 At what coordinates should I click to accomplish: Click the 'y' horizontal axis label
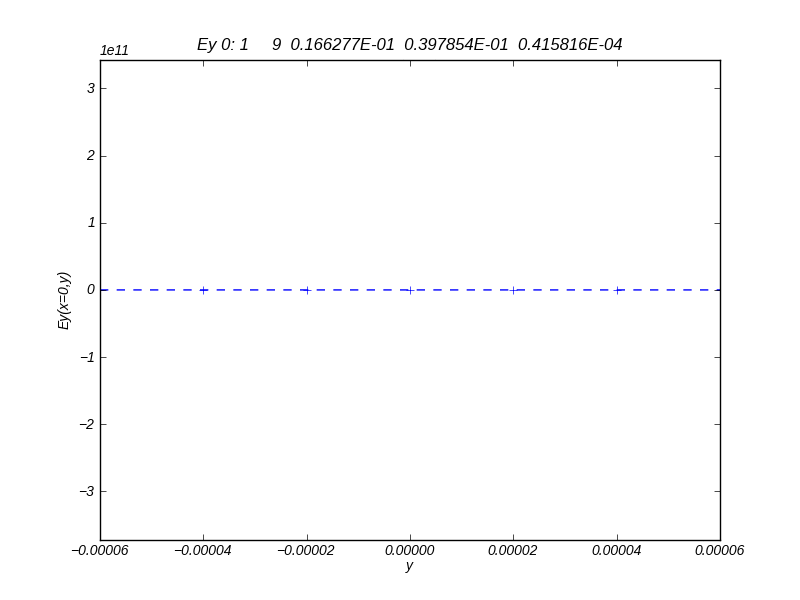(409, 566)
